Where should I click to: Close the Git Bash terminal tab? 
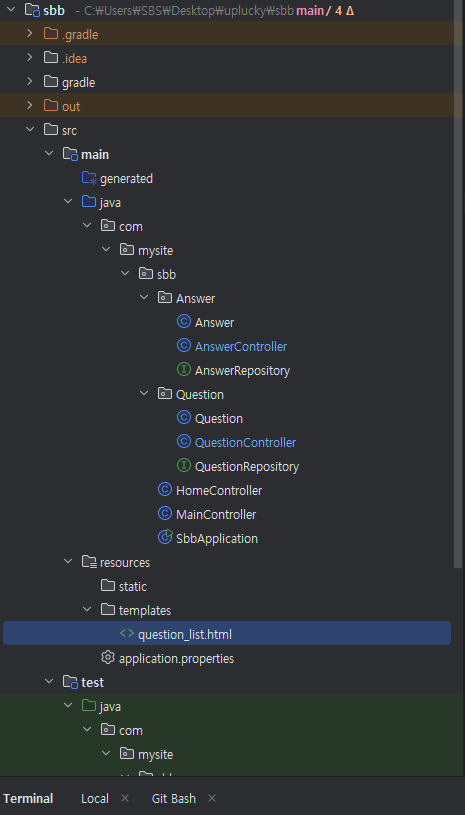(211, 798)
